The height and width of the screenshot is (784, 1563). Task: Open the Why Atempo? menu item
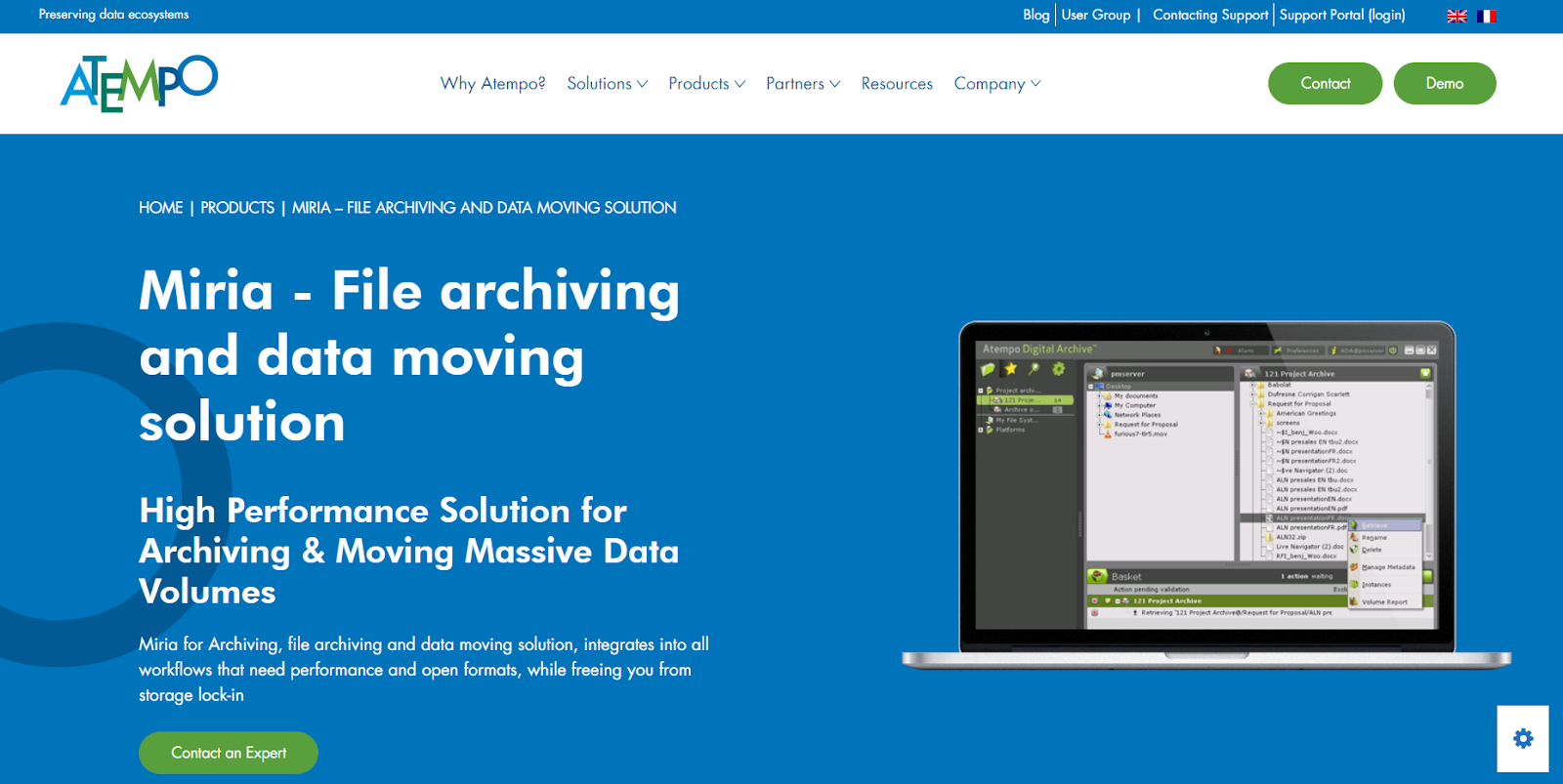[x=492, y=84]
